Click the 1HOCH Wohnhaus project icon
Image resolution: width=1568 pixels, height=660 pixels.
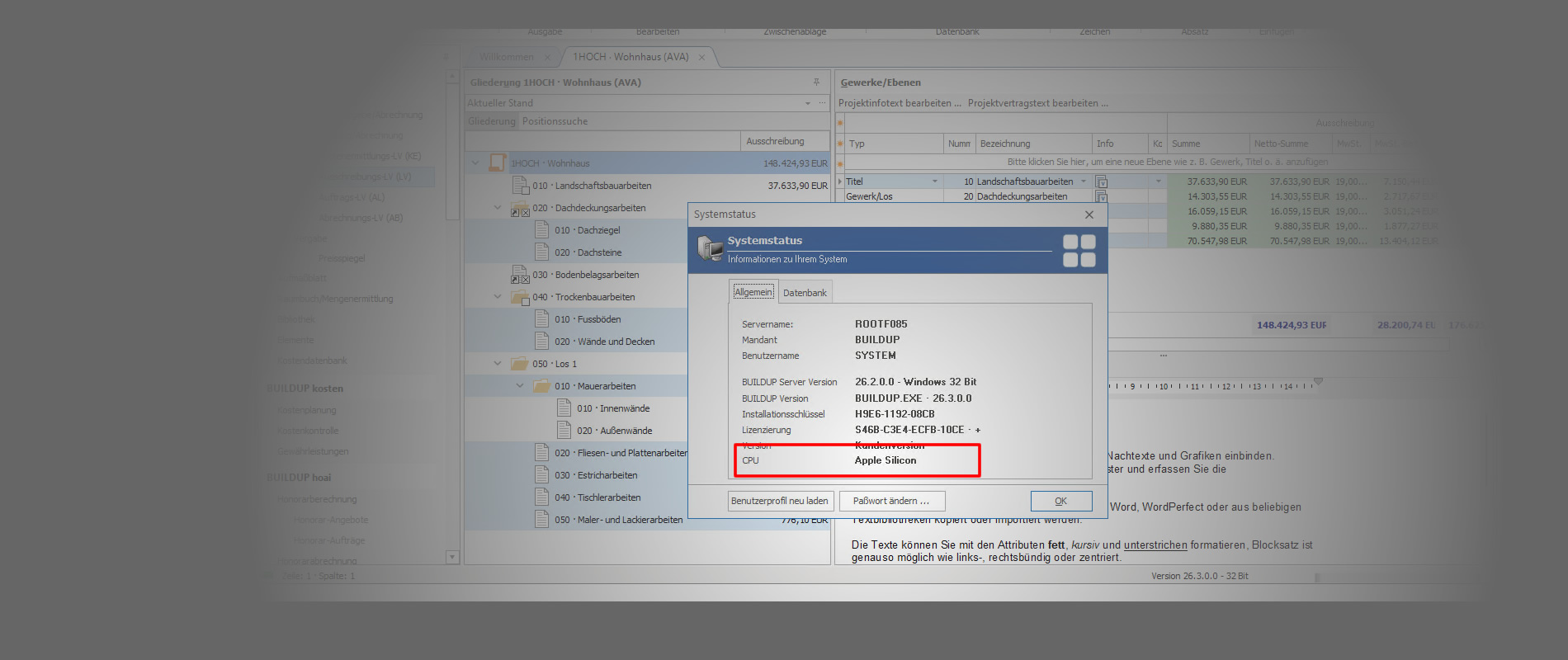(497, 163)
